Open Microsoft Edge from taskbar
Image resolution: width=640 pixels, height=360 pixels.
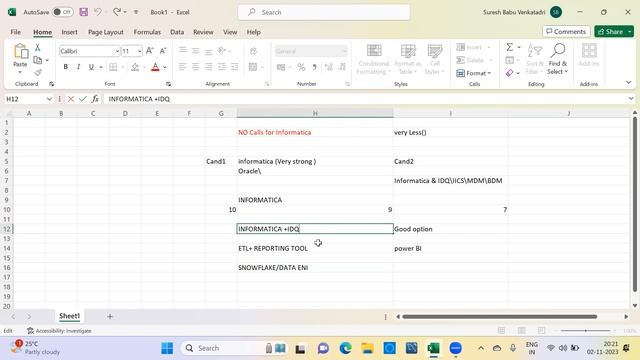pyautogui.click(x=345, y=348)
